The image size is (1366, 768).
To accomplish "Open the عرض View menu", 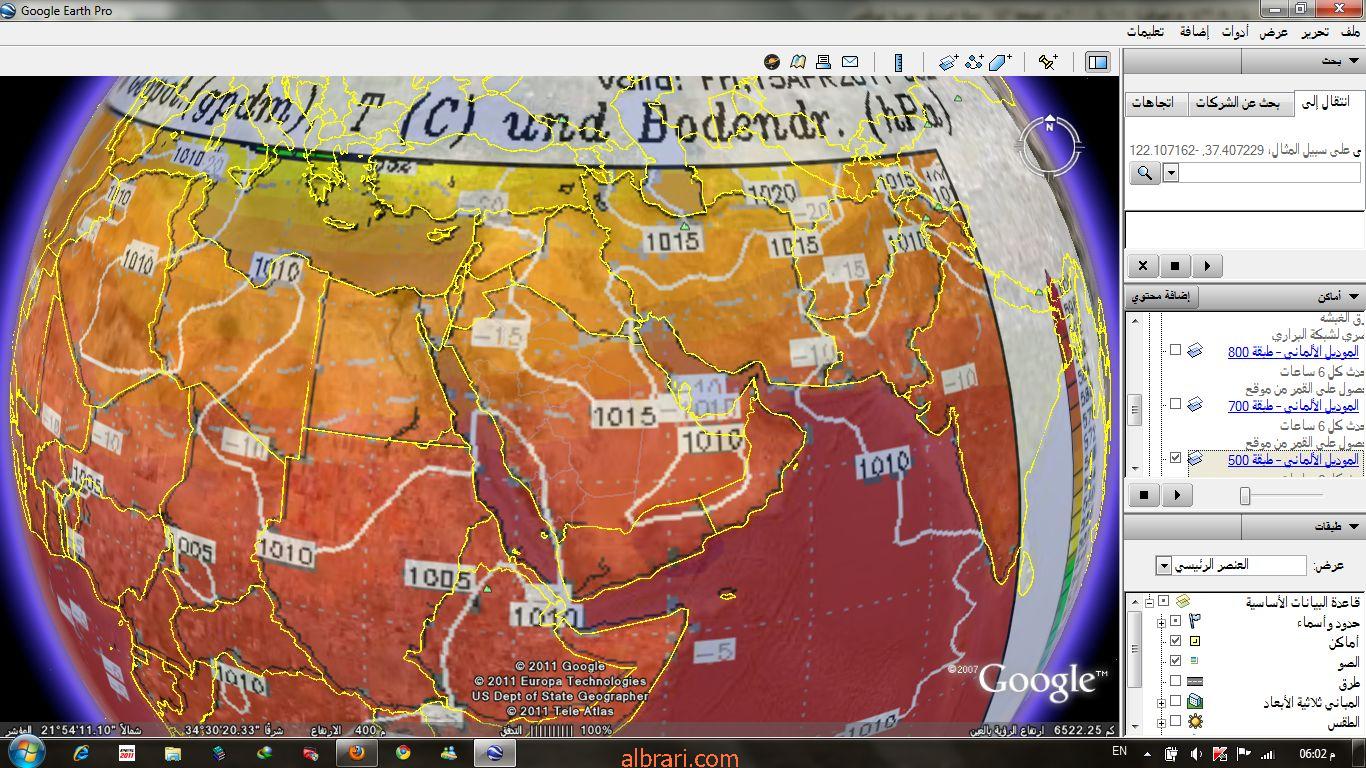I will (x=1274, y=32).
